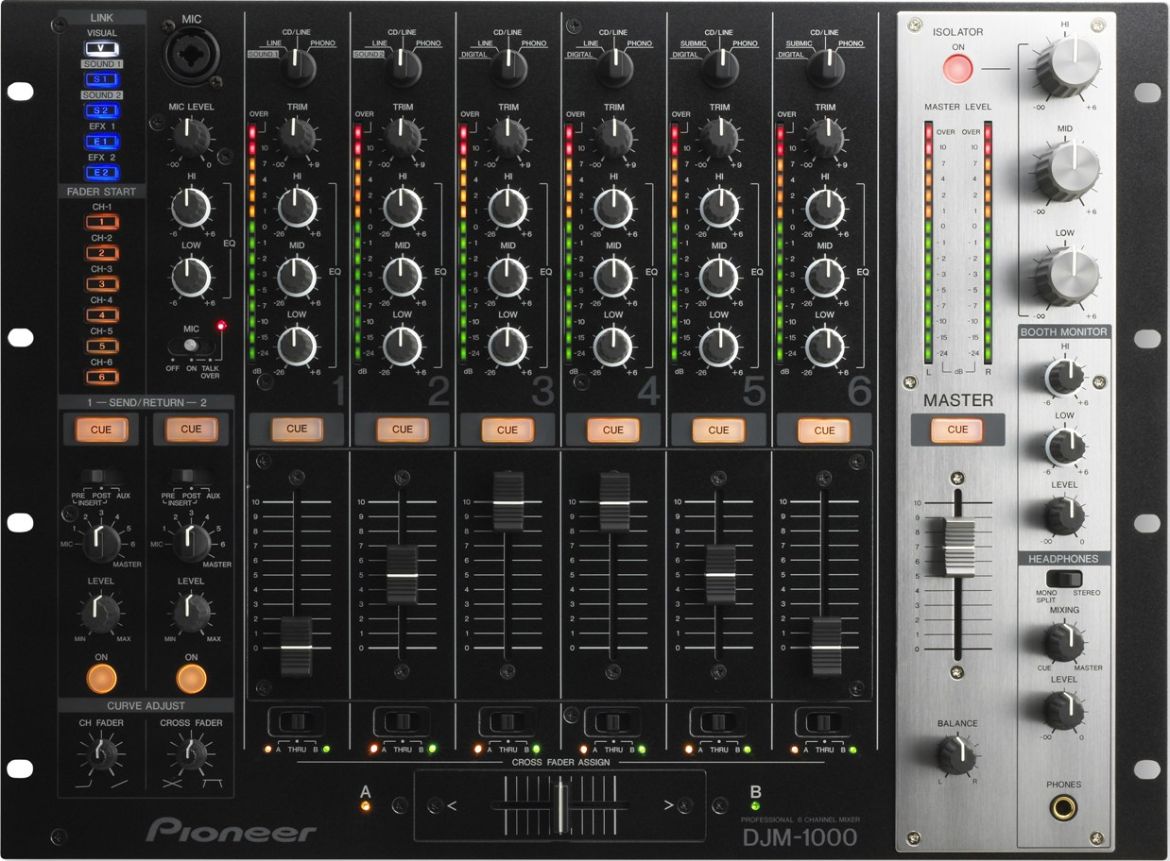This screenshot has height=861, width=1170.
Task: Click channel 6 input selector knob
Action: pos(826,67)
